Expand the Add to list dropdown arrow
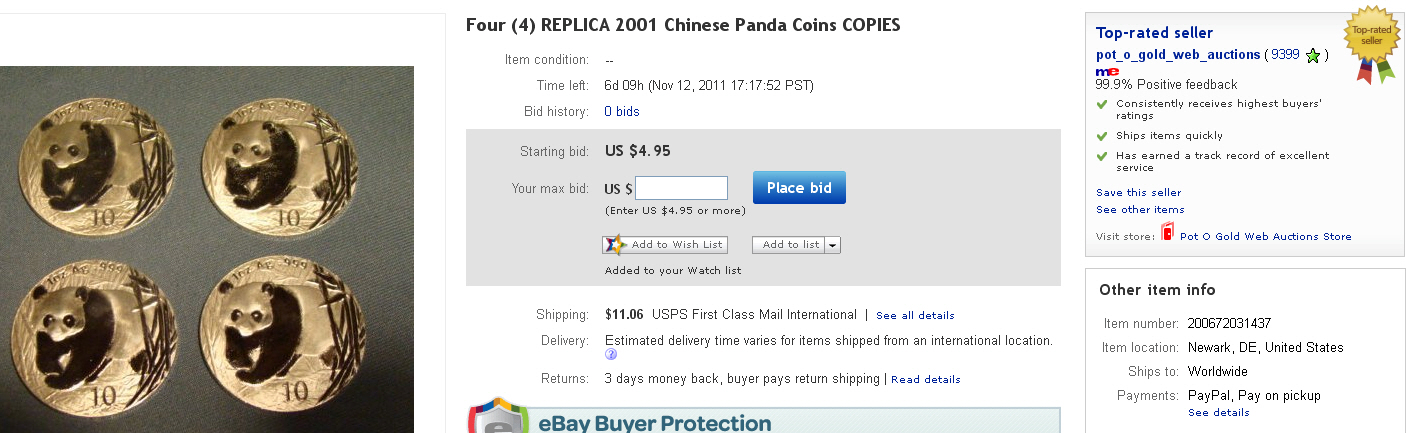This screenshot has height=433, width=1406. tap(833, 245)
